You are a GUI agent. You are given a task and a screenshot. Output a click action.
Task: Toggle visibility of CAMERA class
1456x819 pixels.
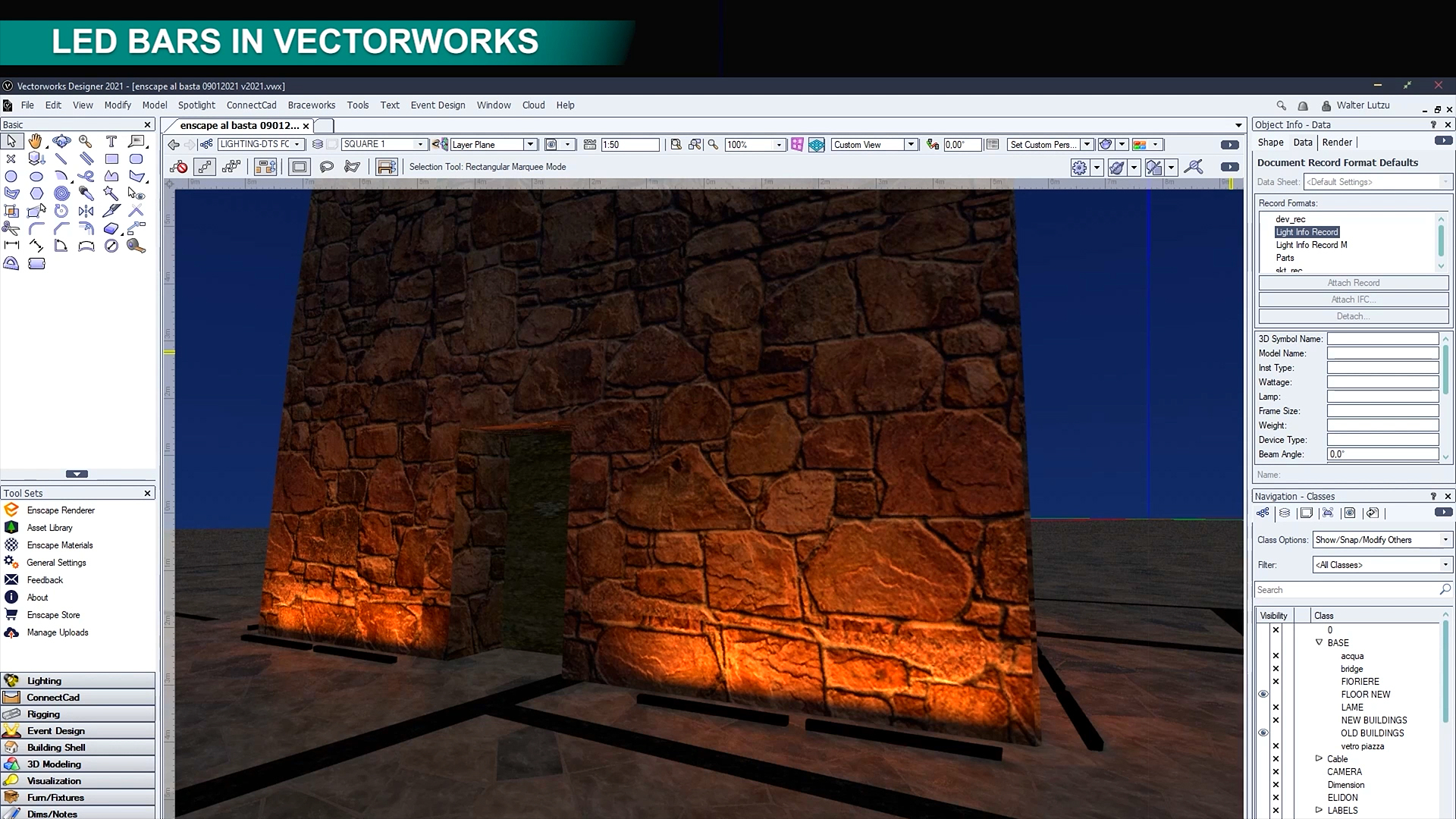[x=1276, y=771]
